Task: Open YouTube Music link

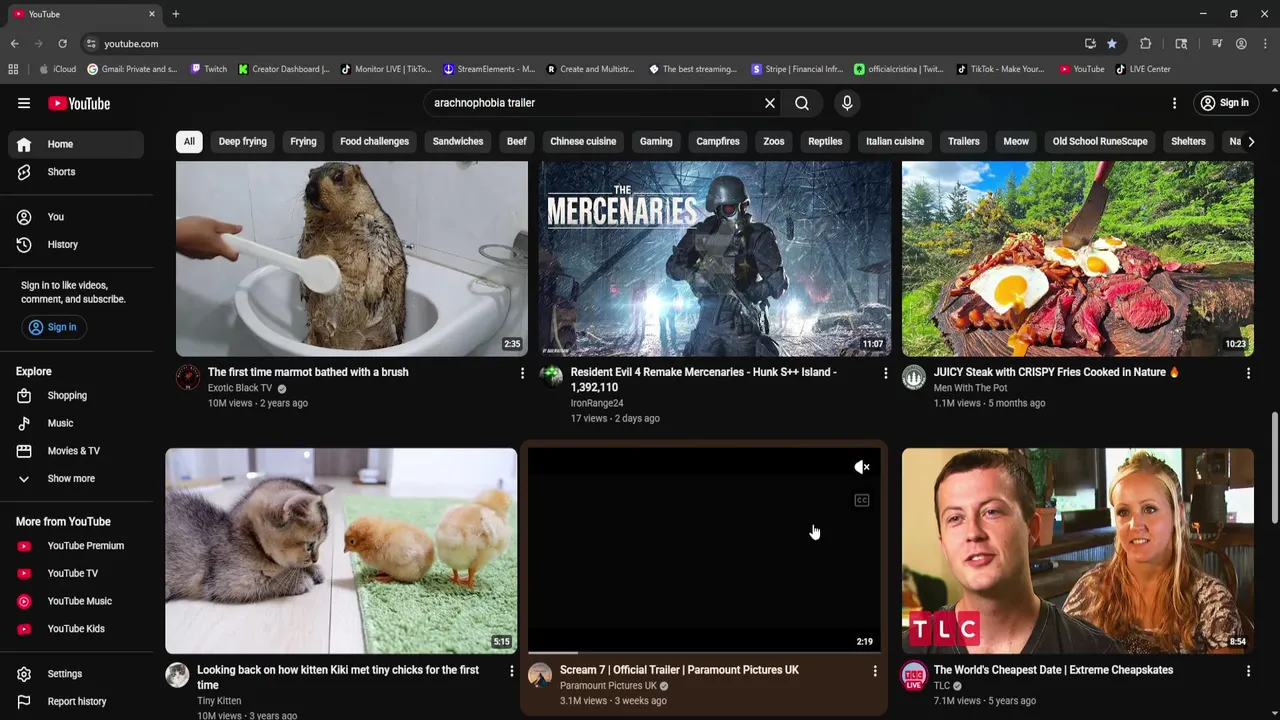Action: point(76,601)
